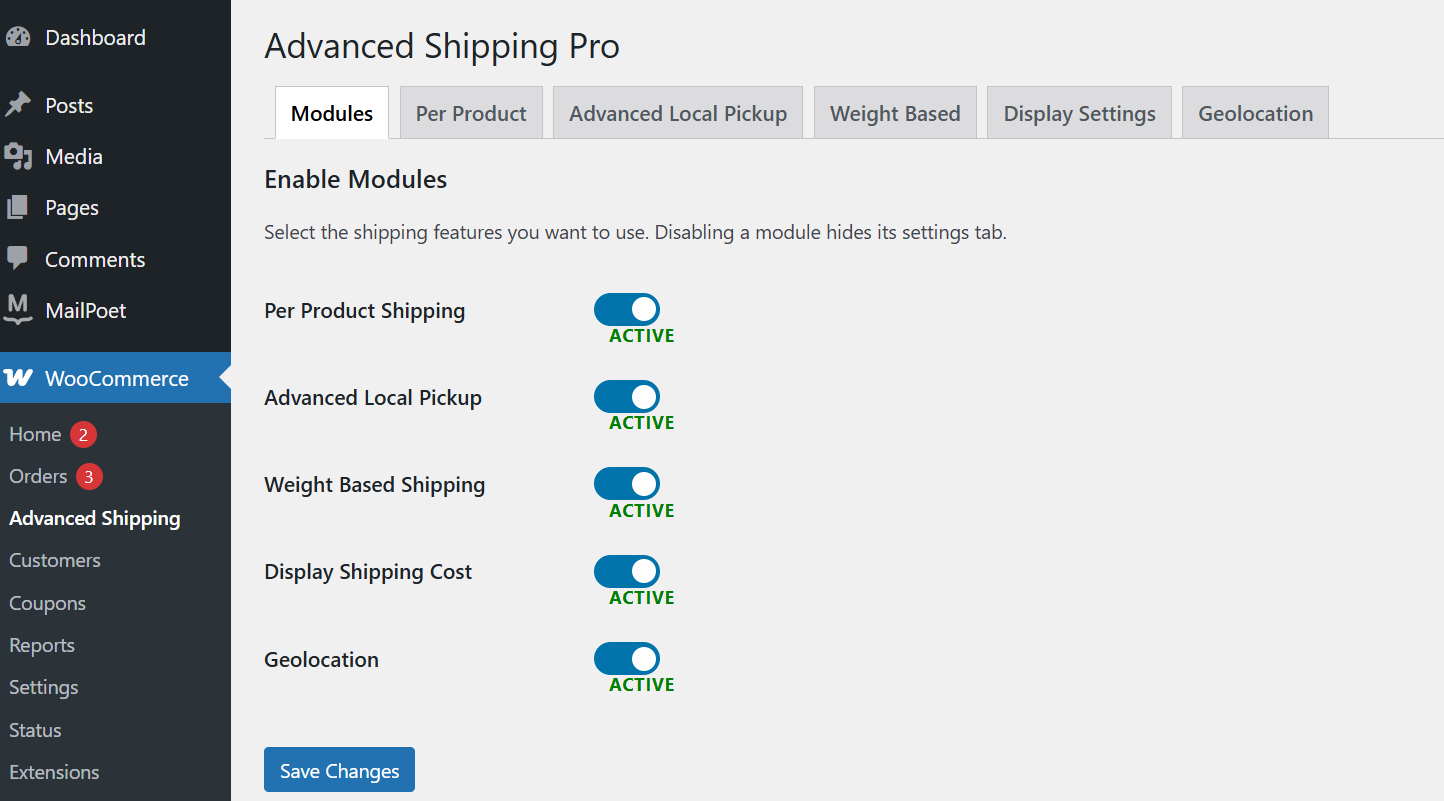Select the Media library icon
1444x801 pixels.
19,156
